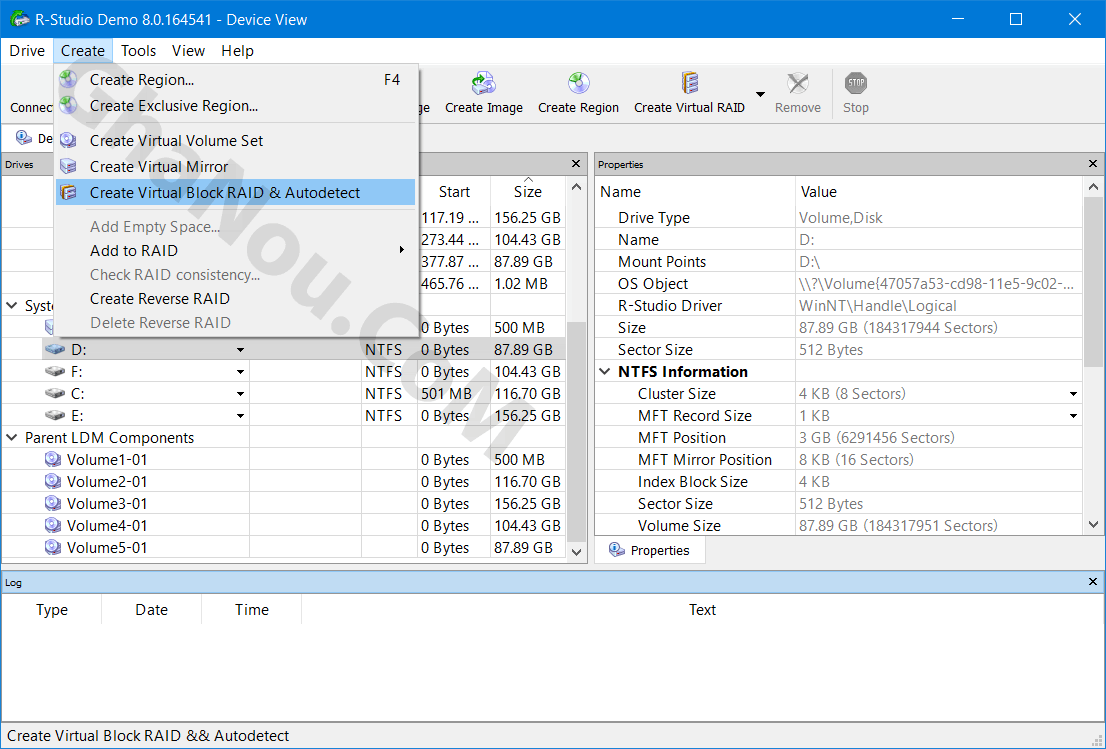Viewport: 1106px width, 749px height.
Task: Click the Create Exclusive Region menu icon
Action: pos(68,106)
